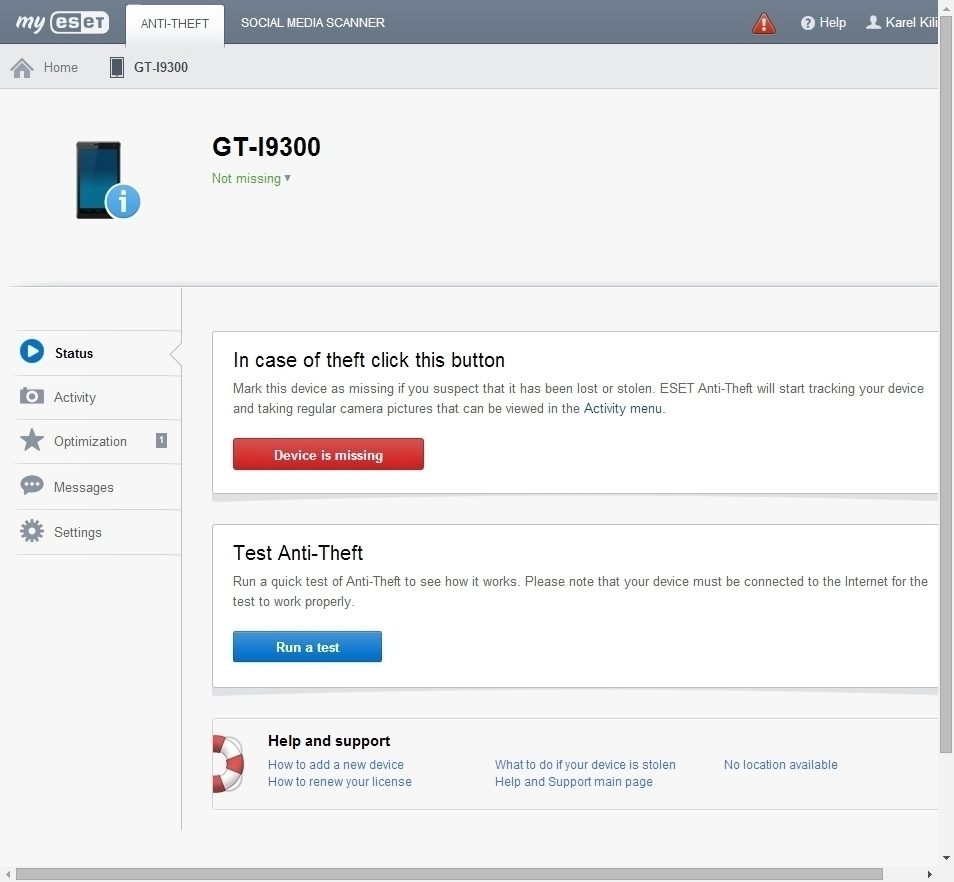954x882 pixels.
Task: Click the vertical scrollbar thumb
Action: tap(946, 386)
